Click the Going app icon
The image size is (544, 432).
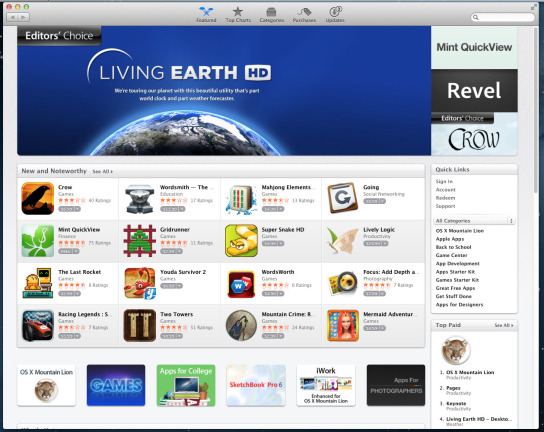coord(342,198)
